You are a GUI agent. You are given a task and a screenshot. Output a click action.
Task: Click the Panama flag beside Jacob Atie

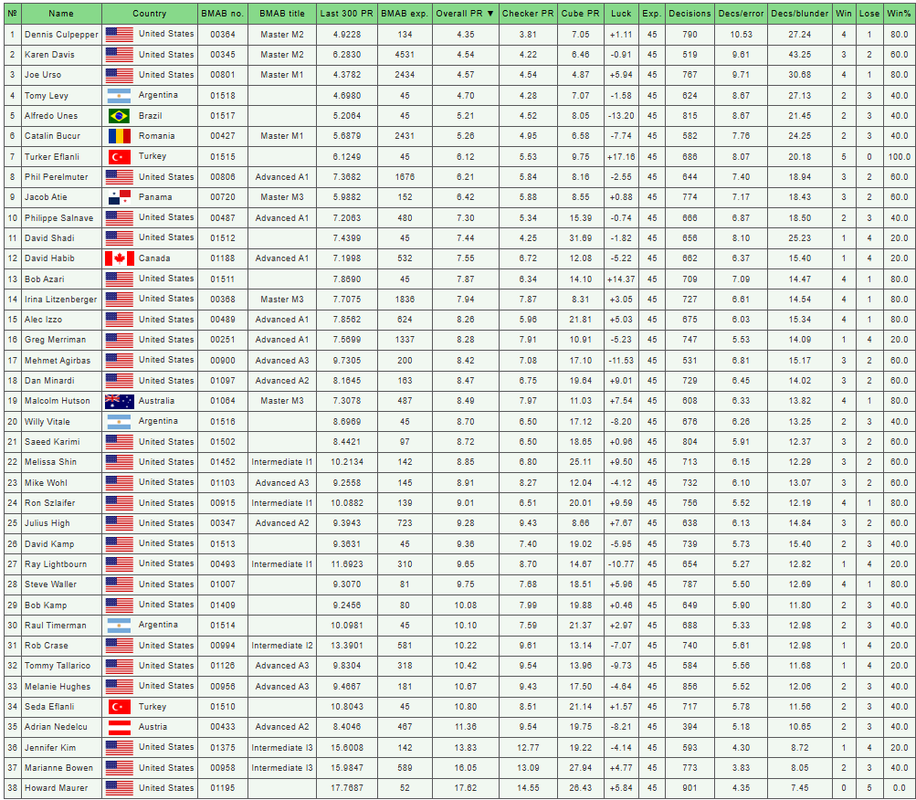pos(119,197)
